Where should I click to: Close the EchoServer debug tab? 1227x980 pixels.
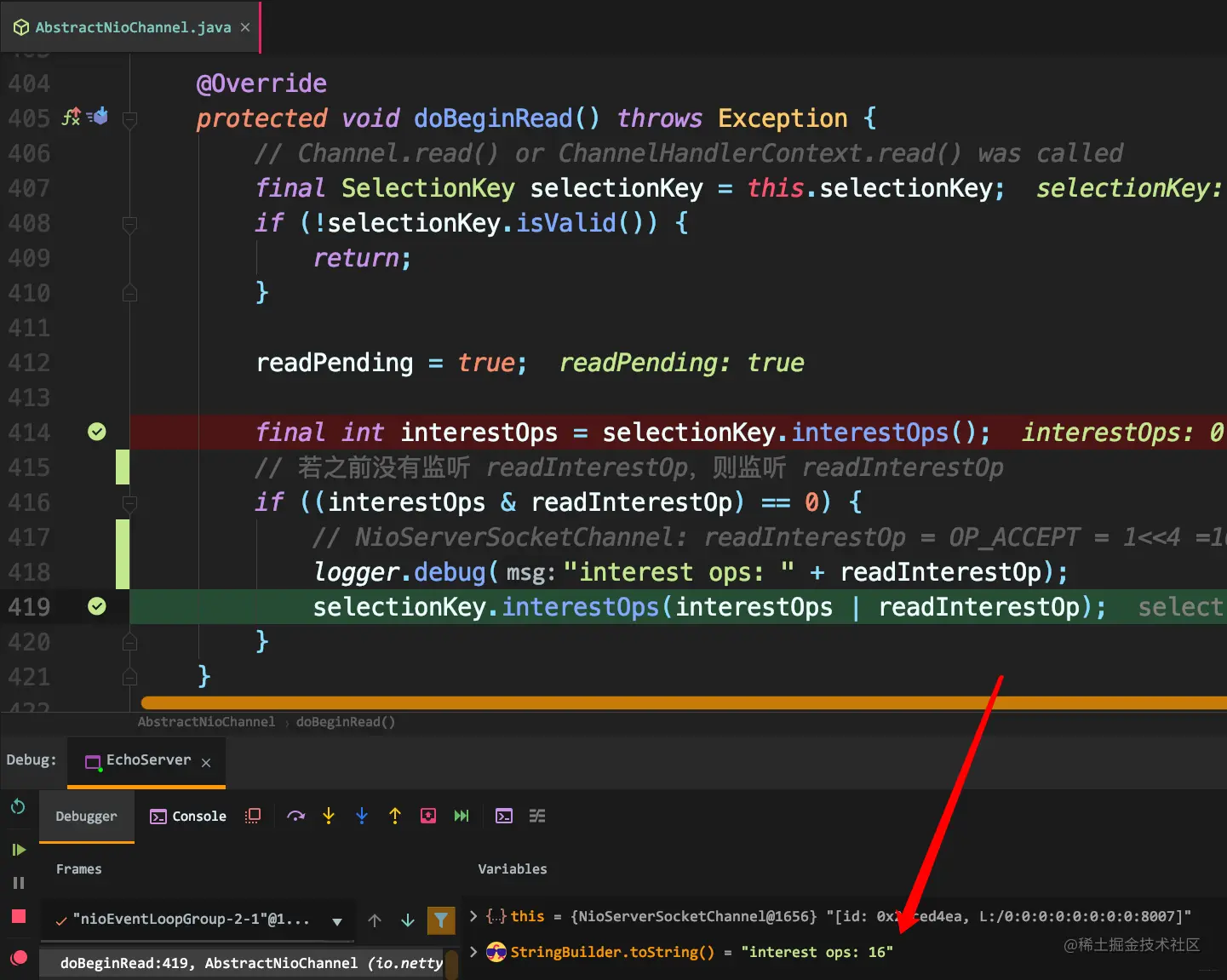click(x=206, y=763)
